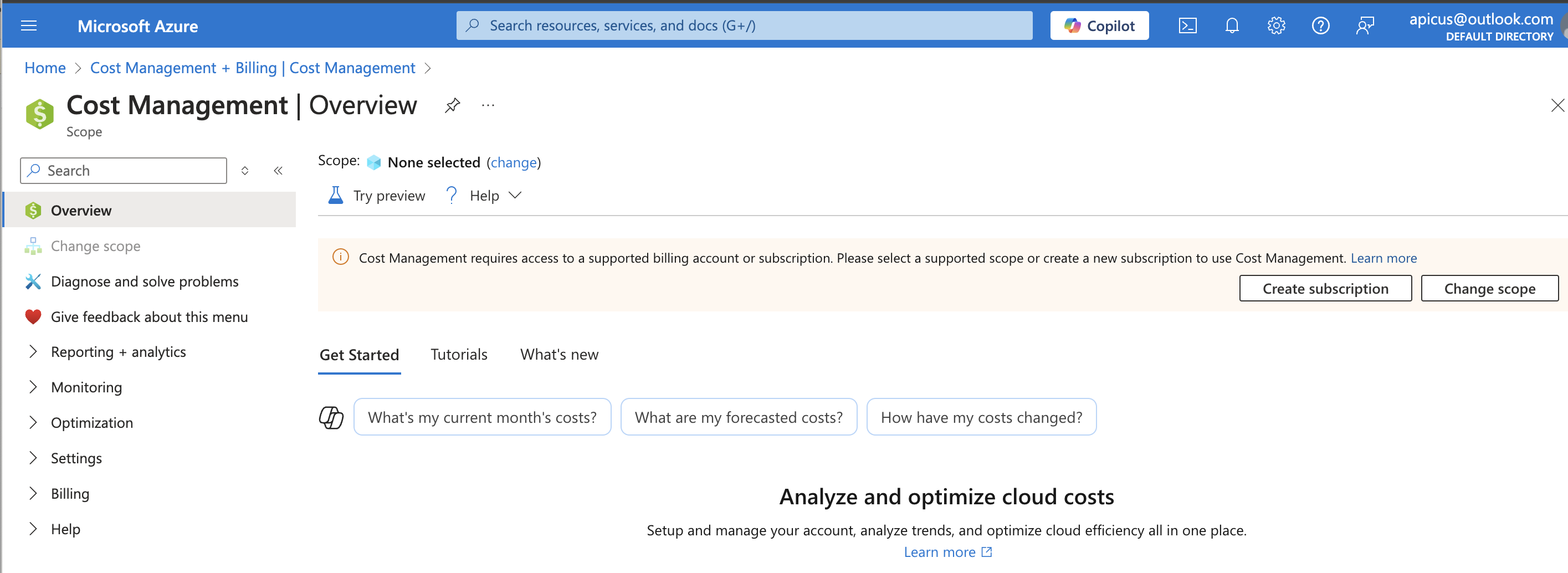Switch to the What's new tab
1568x573 pixels.
(x=560, y=355)
